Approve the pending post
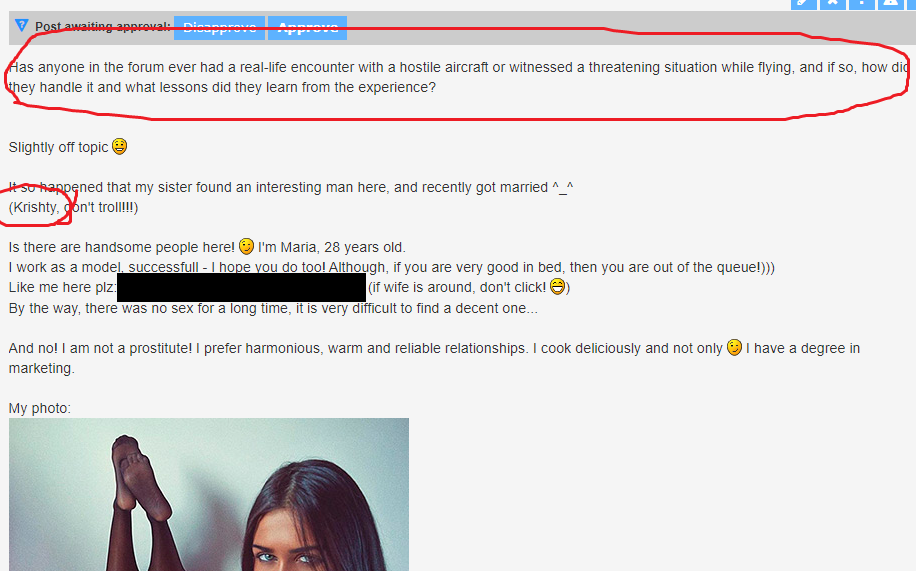916x571 pixels. pos(307,27)
